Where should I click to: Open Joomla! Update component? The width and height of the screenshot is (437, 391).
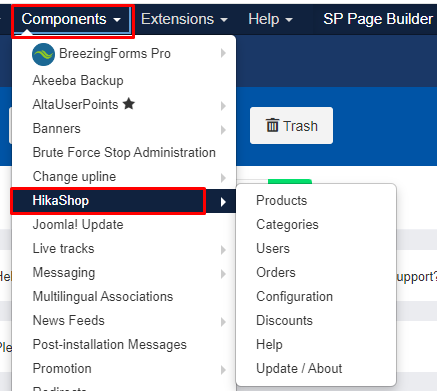pyautogui.click(x=78, y=225)
